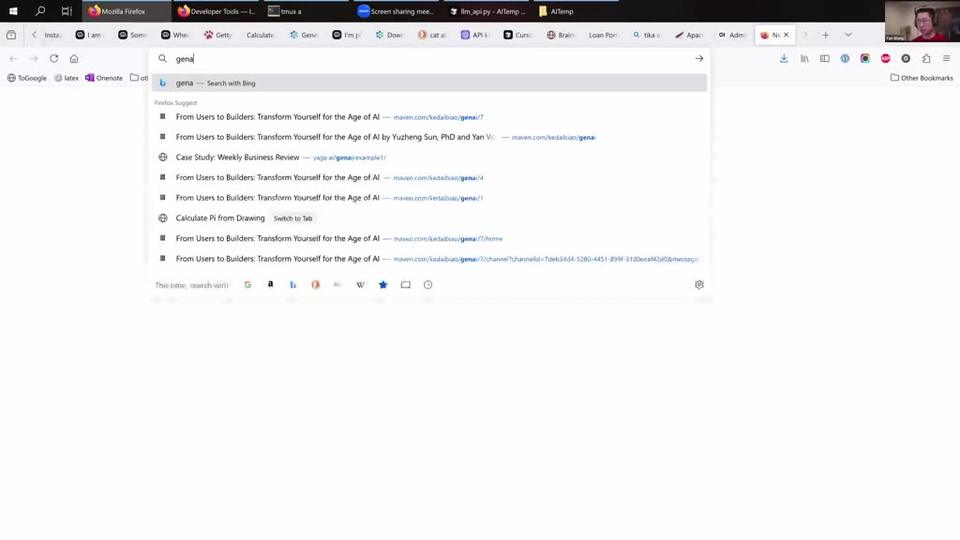Select 'gena — Search with Bing' suggestion
960x540 pixels.
click(x=429, y=83)
